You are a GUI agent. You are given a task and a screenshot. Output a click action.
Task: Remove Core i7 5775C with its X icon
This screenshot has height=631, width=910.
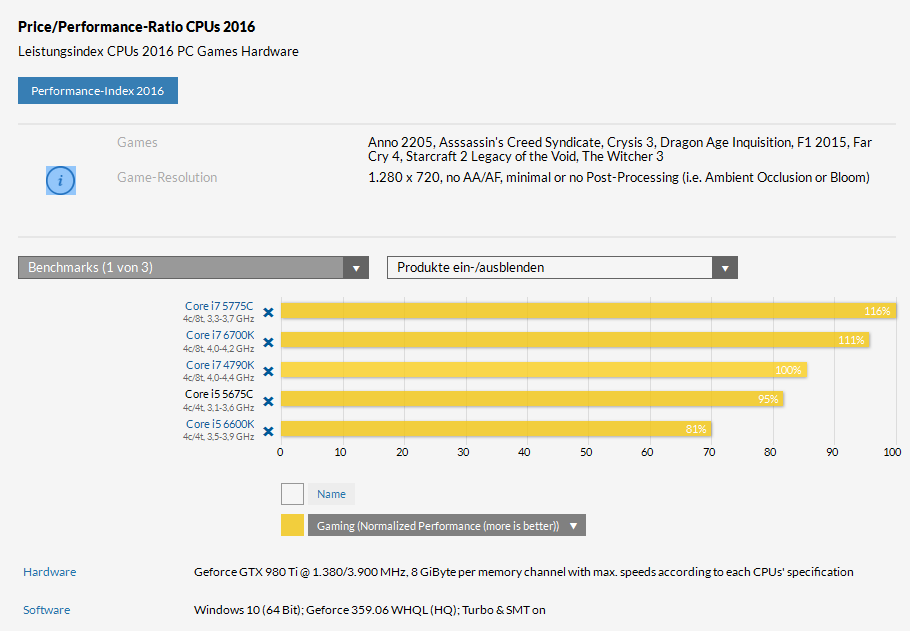pos(268,312)
